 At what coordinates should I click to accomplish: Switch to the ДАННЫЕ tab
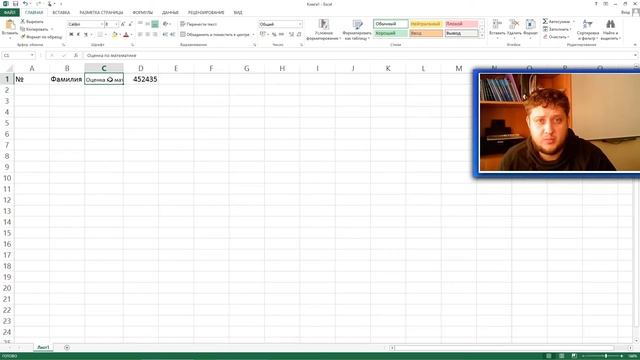(x=170, y=12)
